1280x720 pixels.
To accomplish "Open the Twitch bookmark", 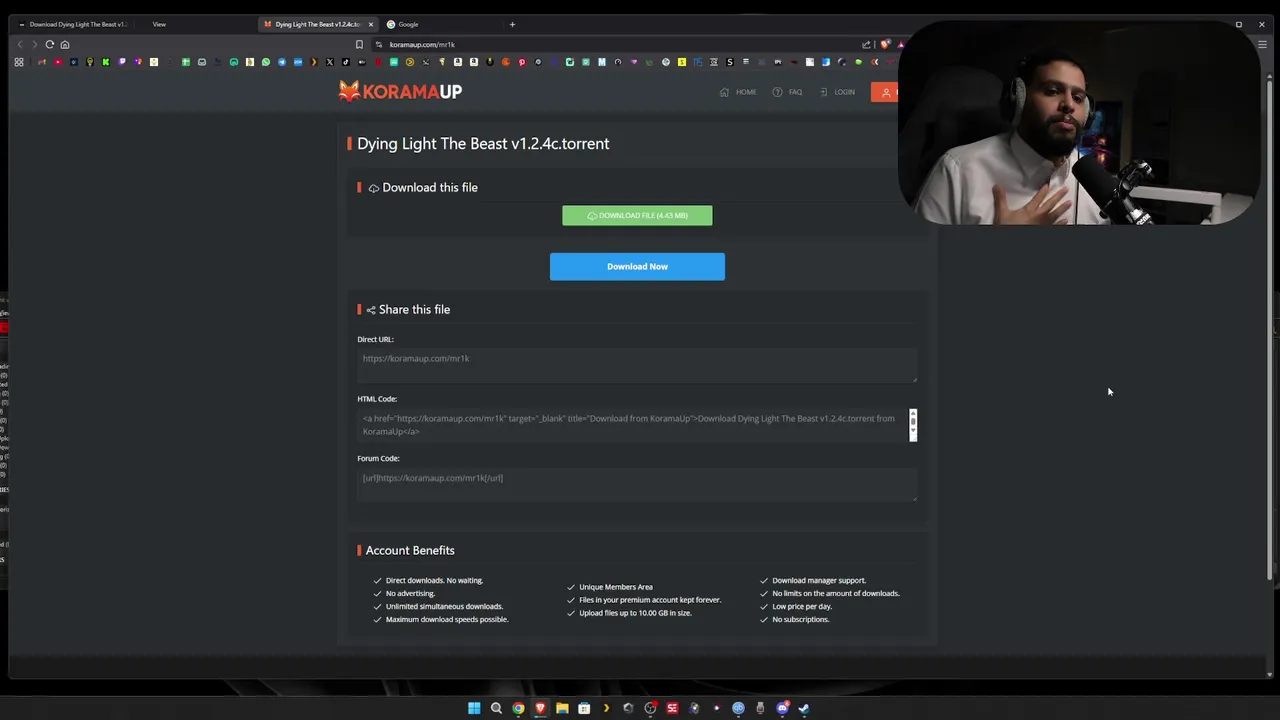I will [122, 62].
